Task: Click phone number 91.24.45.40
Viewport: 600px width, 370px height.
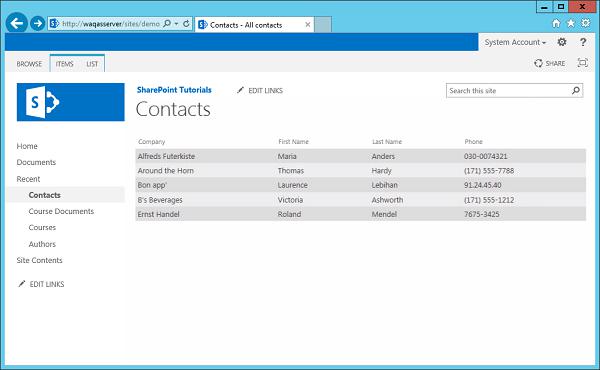Action: pyautogui.click(x=483, y=185)
